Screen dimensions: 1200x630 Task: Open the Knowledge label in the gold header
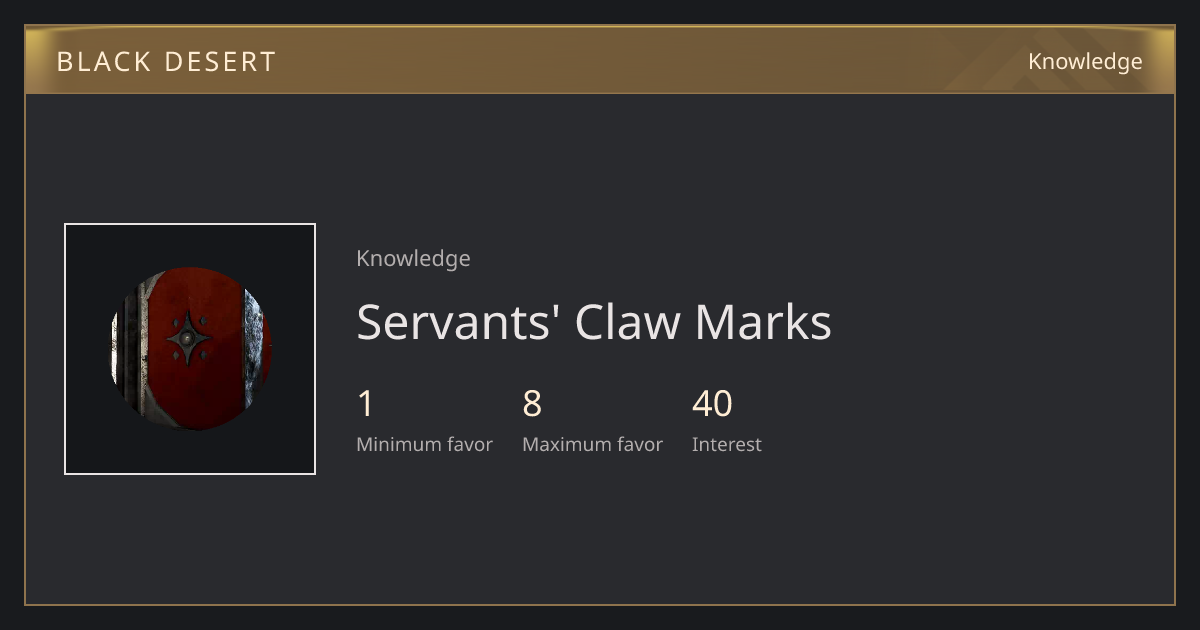point(1085,62)
